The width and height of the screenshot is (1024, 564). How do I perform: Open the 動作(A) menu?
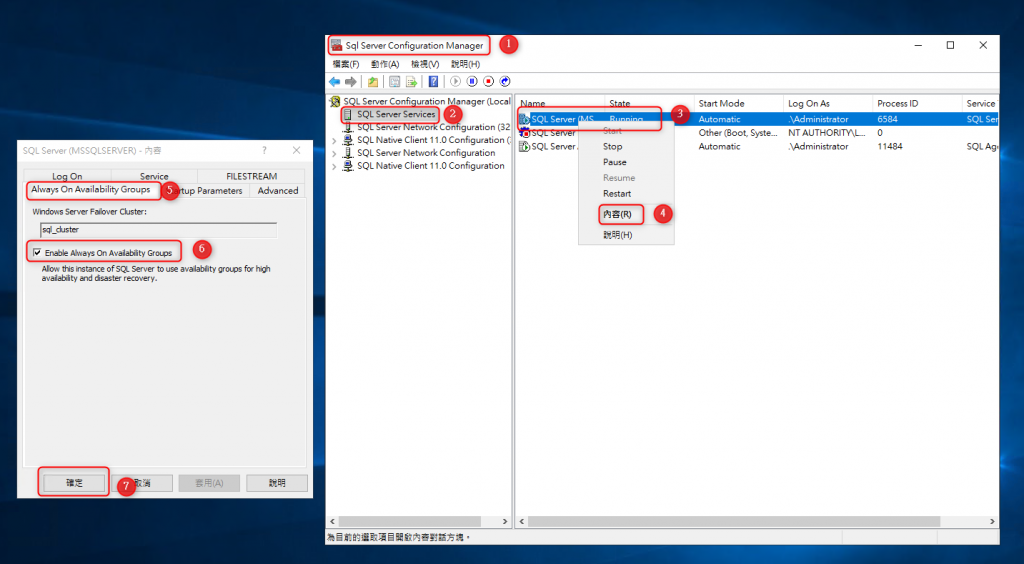pos(385,64)
